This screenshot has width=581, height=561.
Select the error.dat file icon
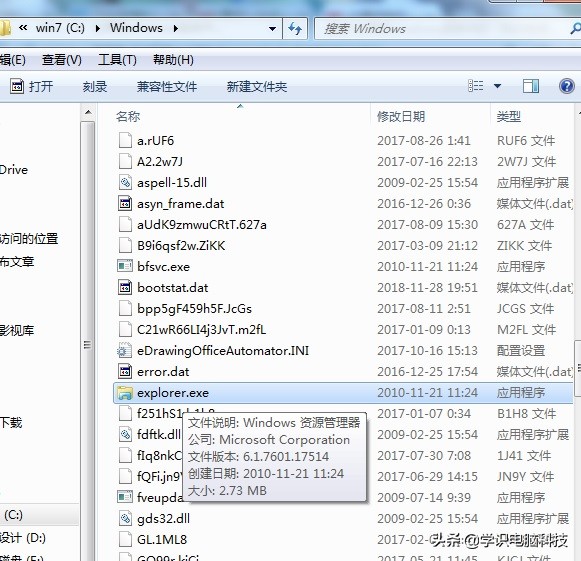point(125,372)
